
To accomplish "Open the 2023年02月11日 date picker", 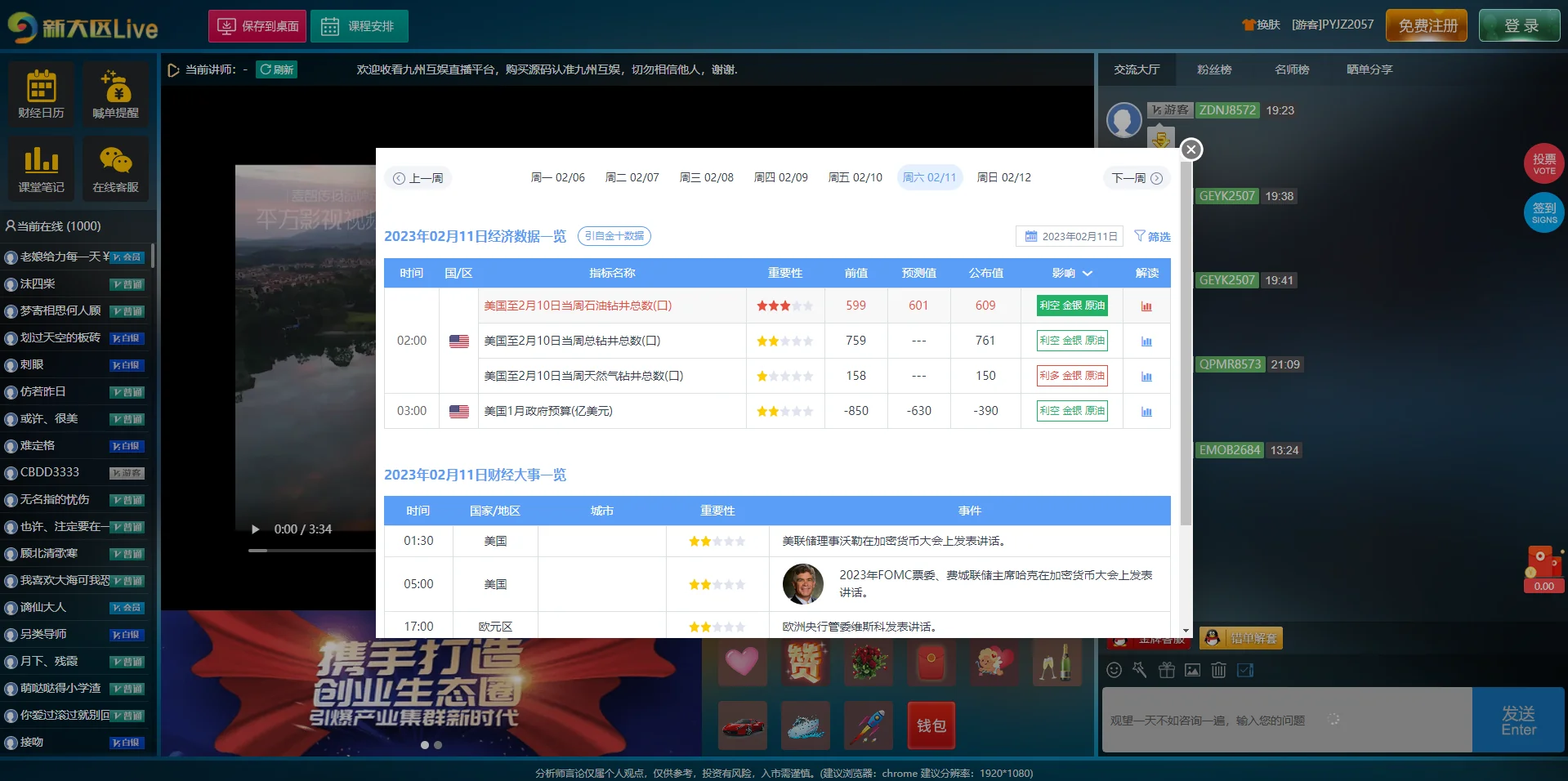I will click(1070, 236).
